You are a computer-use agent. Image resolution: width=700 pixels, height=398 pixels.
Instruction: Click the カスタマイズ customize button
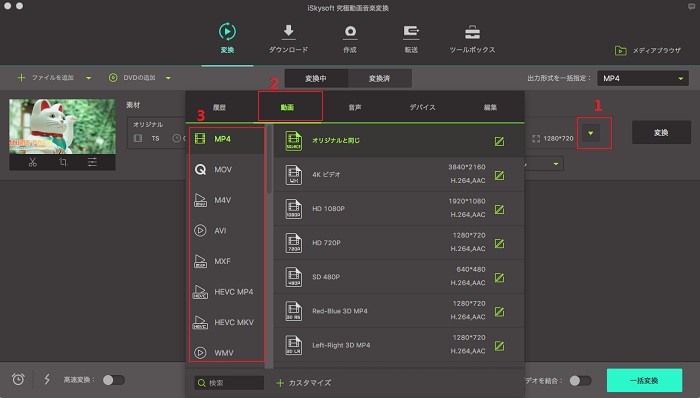point(304,383)
